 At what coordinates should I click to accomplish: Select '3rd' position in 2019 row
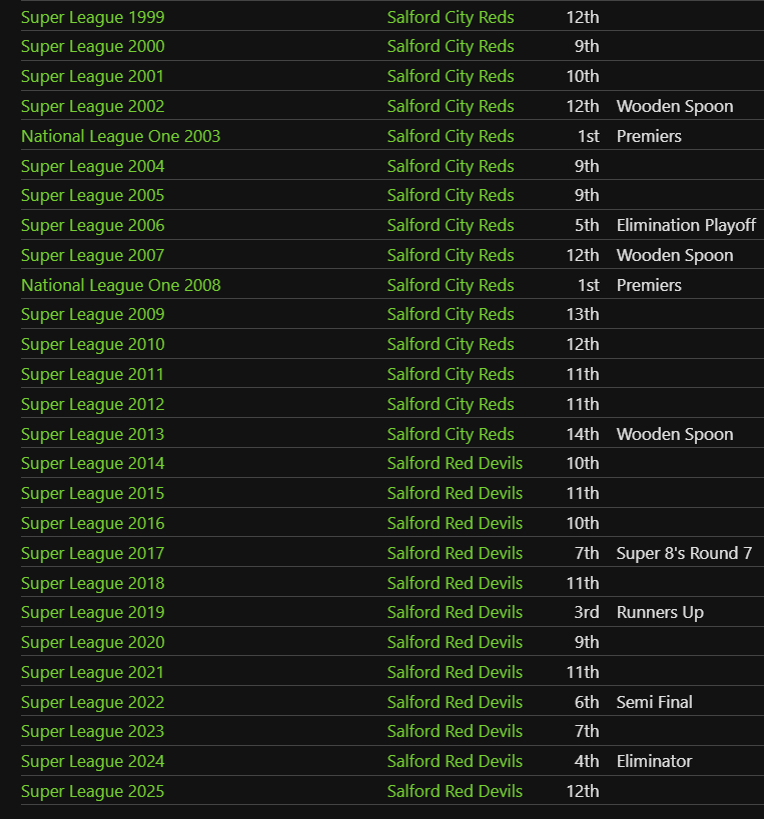point(587,613)
